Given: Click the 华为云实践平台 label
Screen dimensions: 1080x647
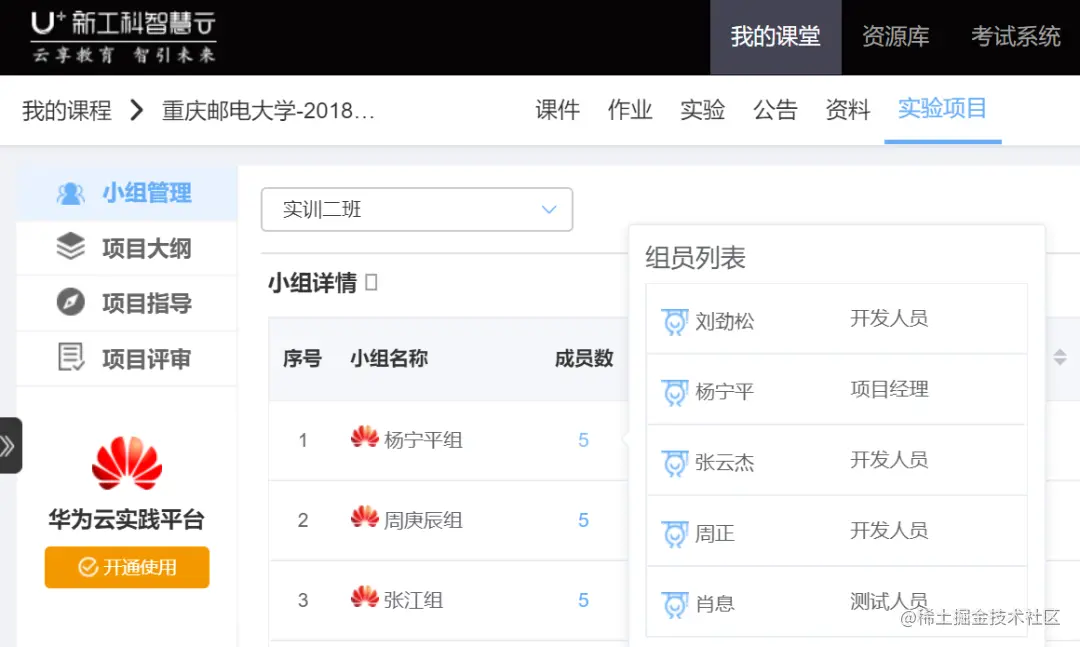Looking at the screenshot, I should (127, 519).
